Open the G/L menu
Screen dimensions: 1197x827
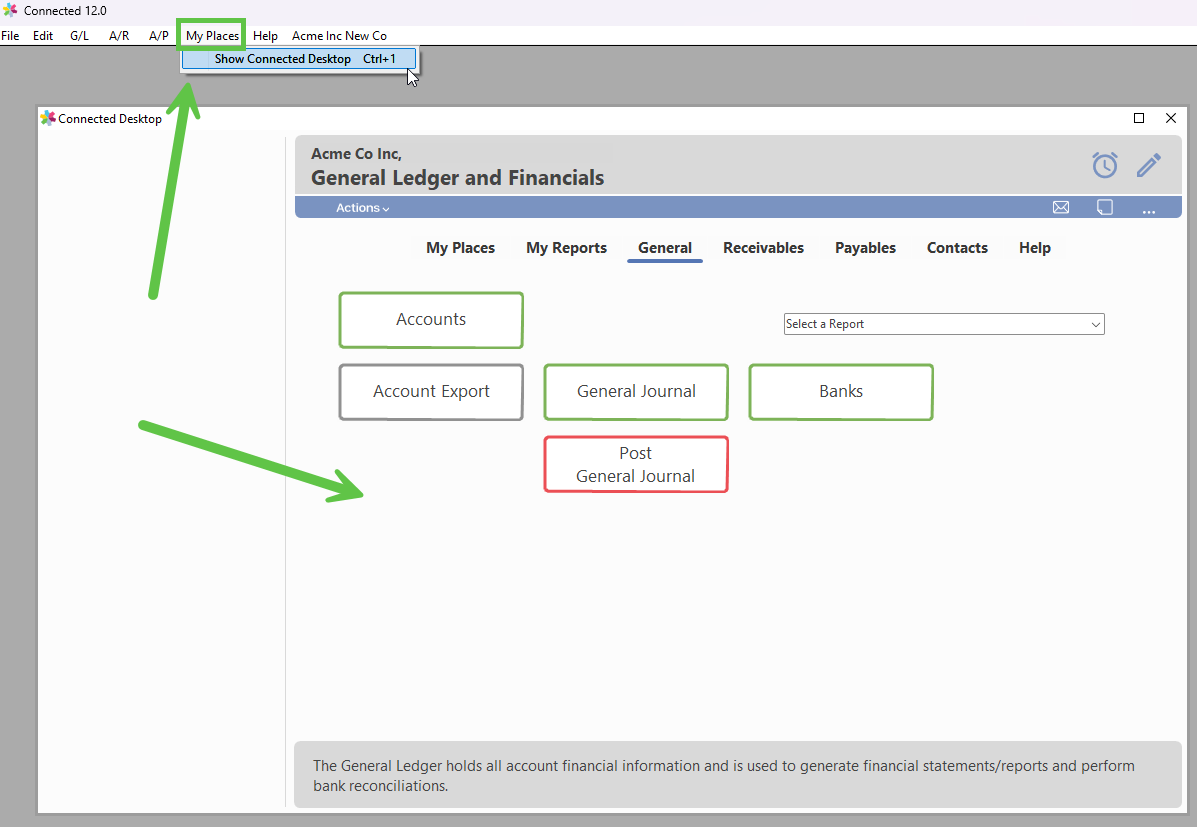79,36
